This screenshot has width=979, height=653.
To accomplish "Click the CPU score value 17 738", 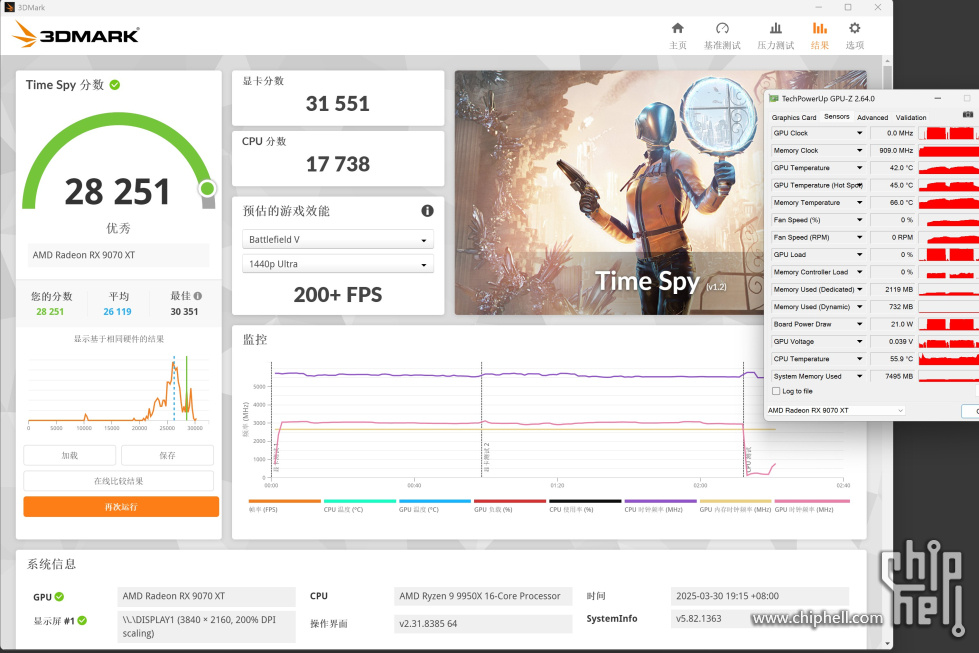I will coord(338,164).
